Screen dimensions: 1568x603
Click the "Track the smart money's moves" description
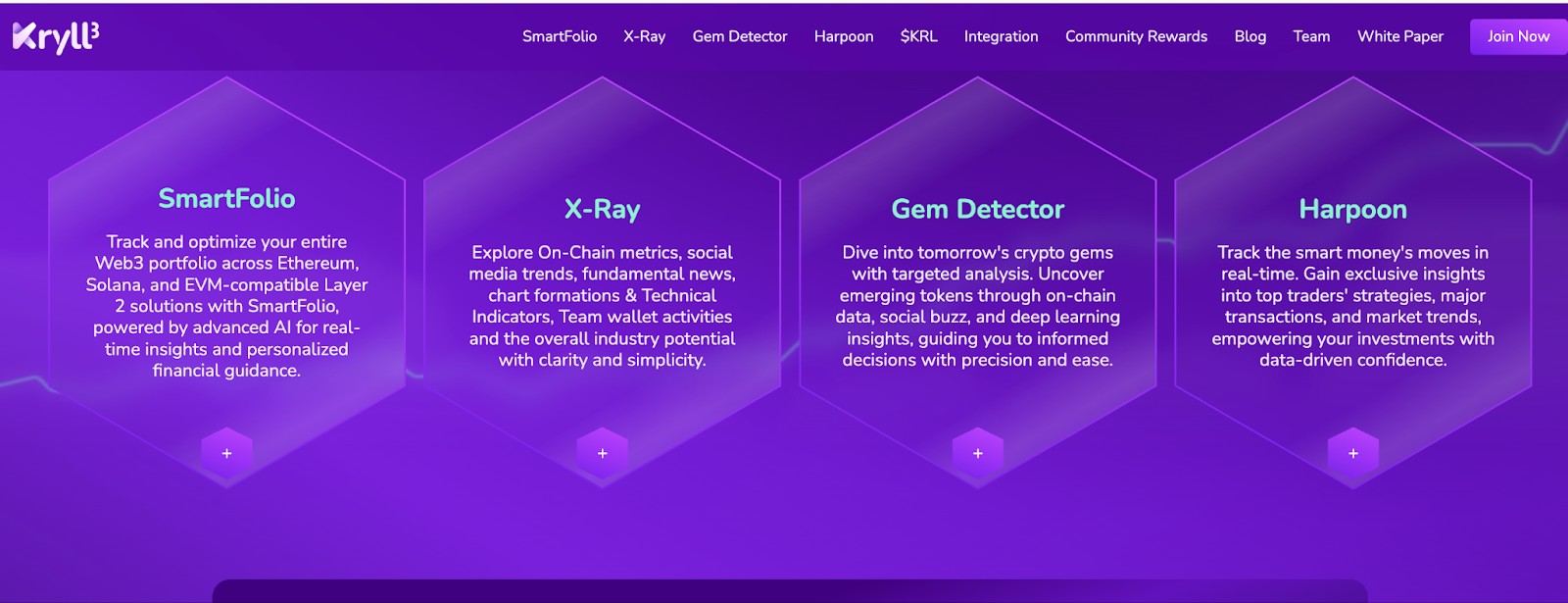click(x=1353, y=306)
